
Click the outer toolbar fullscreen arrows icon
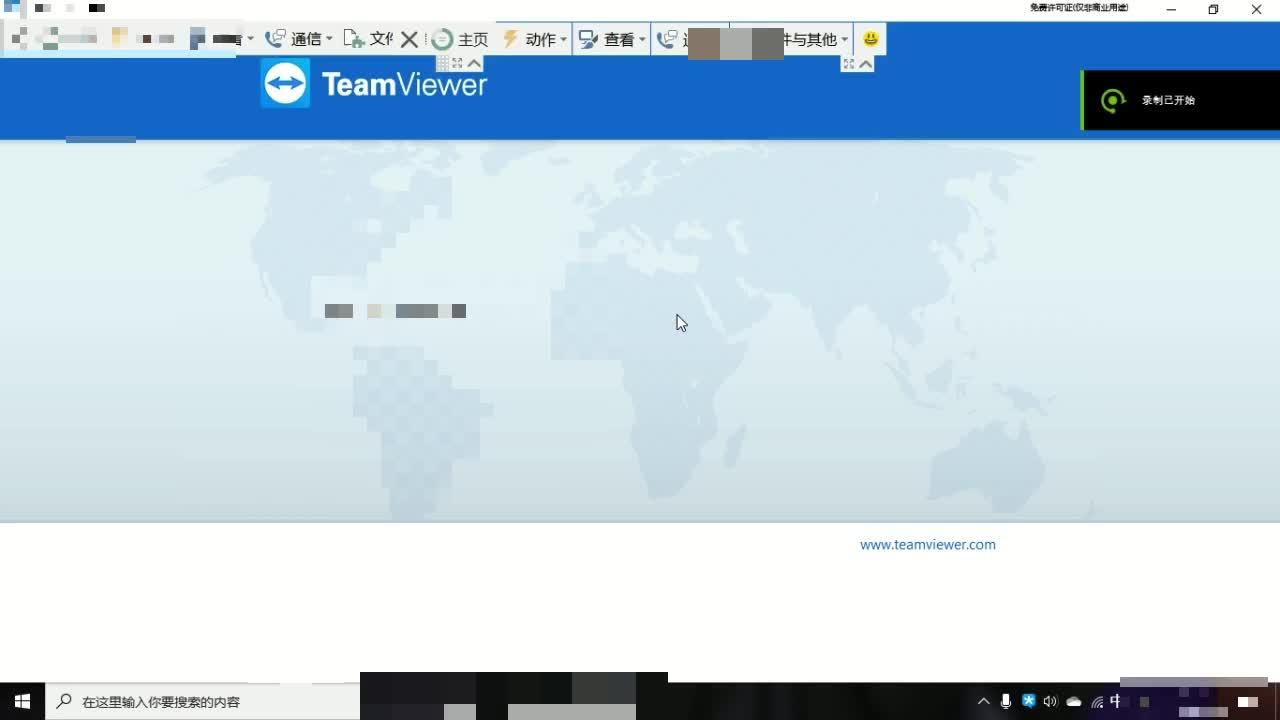click(849, 64)
